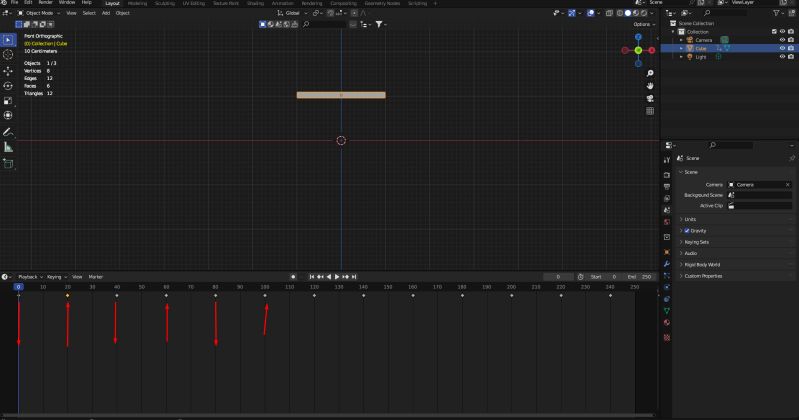Screen dimensions: 799x420
Task: Select the Cursor tool in left toolbar
Action: 8,55
